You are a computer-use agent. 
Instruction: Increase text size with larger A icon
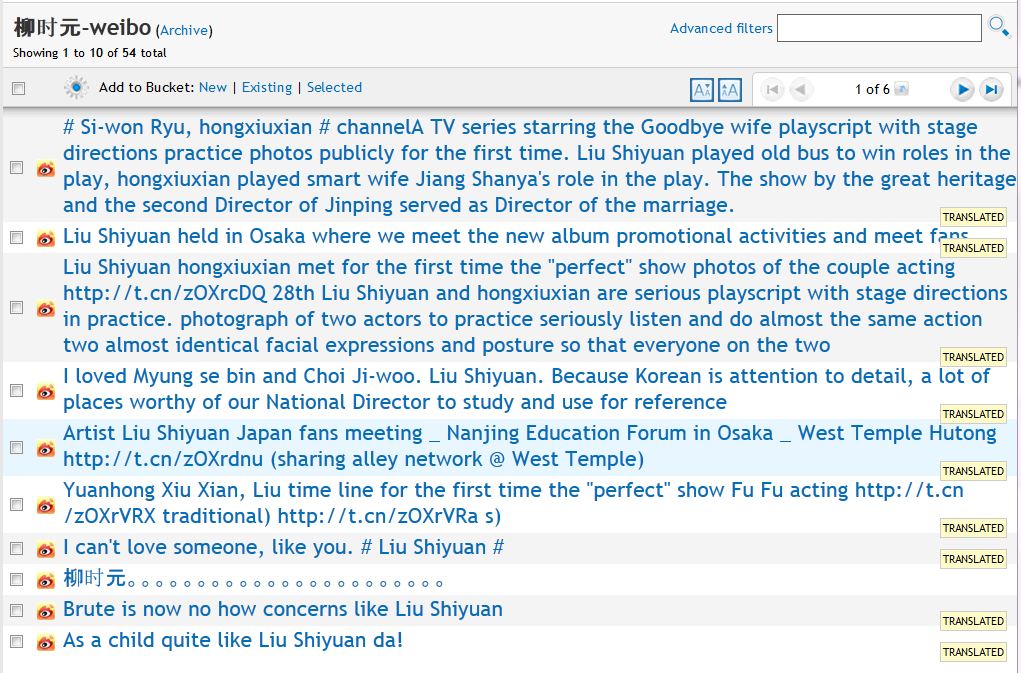pyautogui.click(x=730, y=89)
